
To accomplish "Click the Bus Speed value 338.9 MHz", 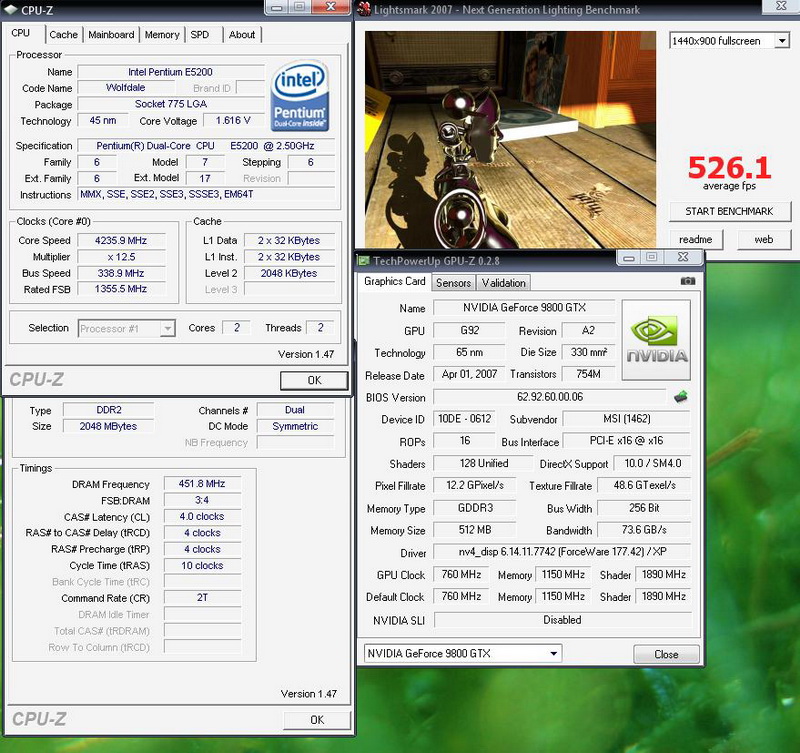I will (121, 273).
